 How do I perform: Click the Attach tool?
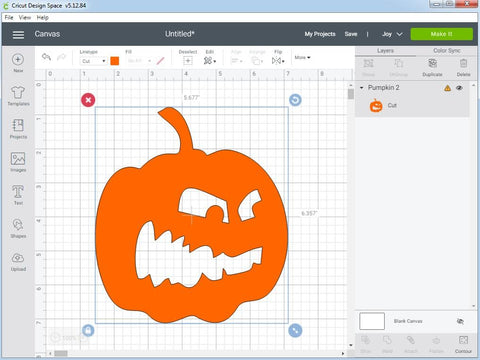411,344
